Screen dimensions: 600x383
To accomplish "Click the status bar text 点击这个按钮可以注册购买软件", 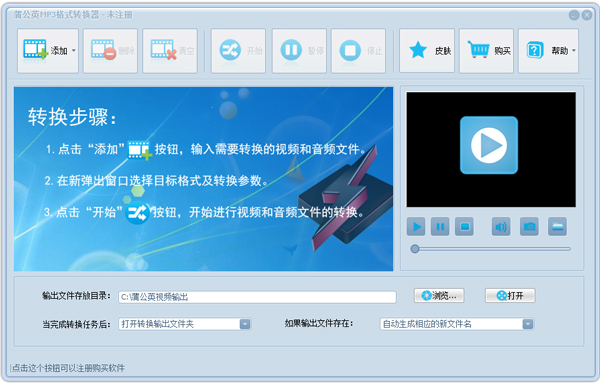I will [x=68, y=368].
